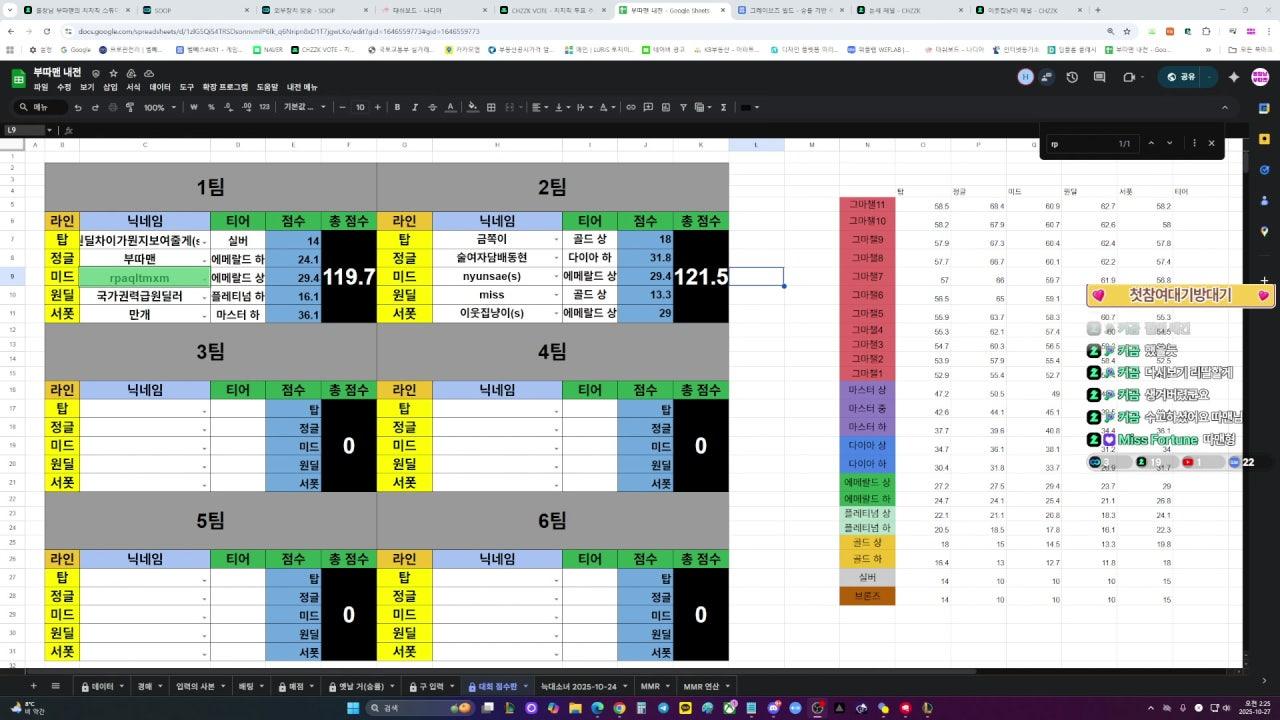
Task: Open the Gemini sparkle icon
Action: (1234, 77)
